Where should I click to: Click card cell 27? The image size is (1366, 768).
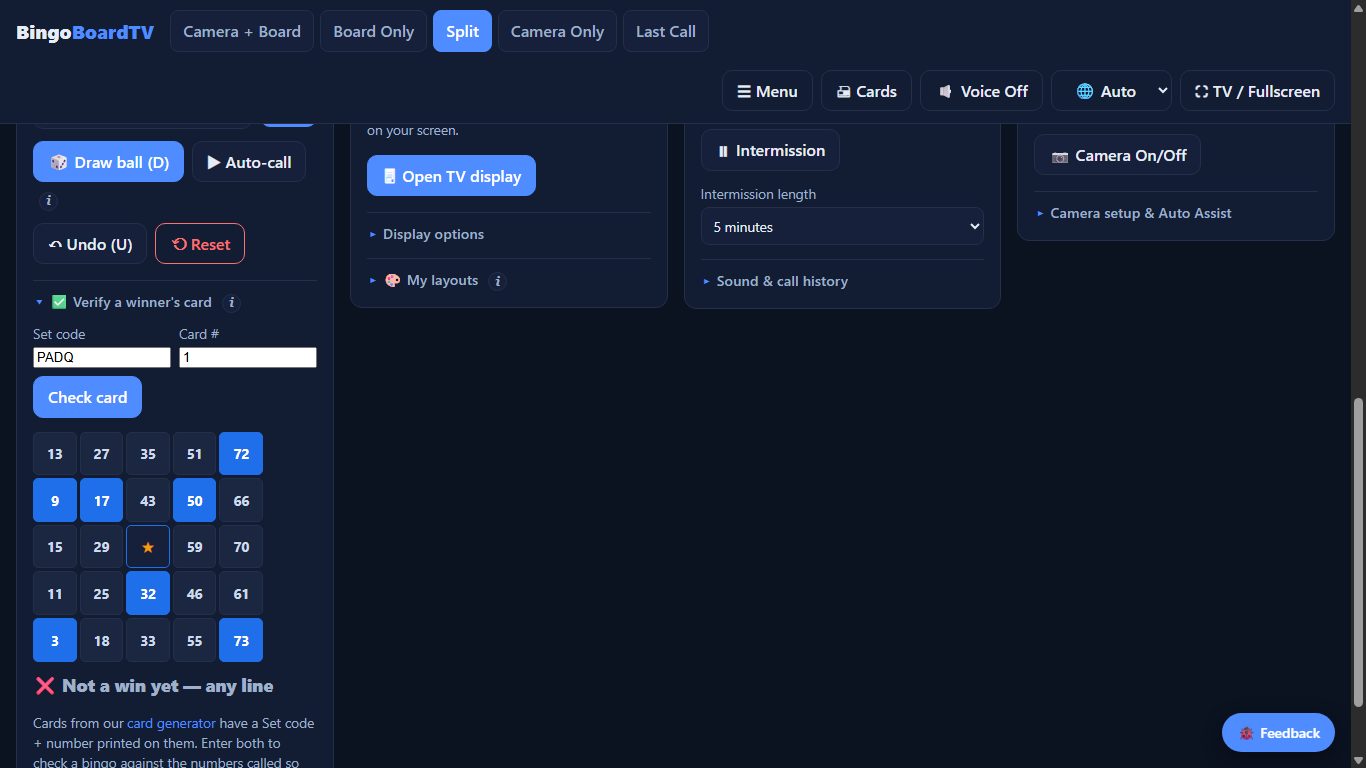click(x=101, y=454)
